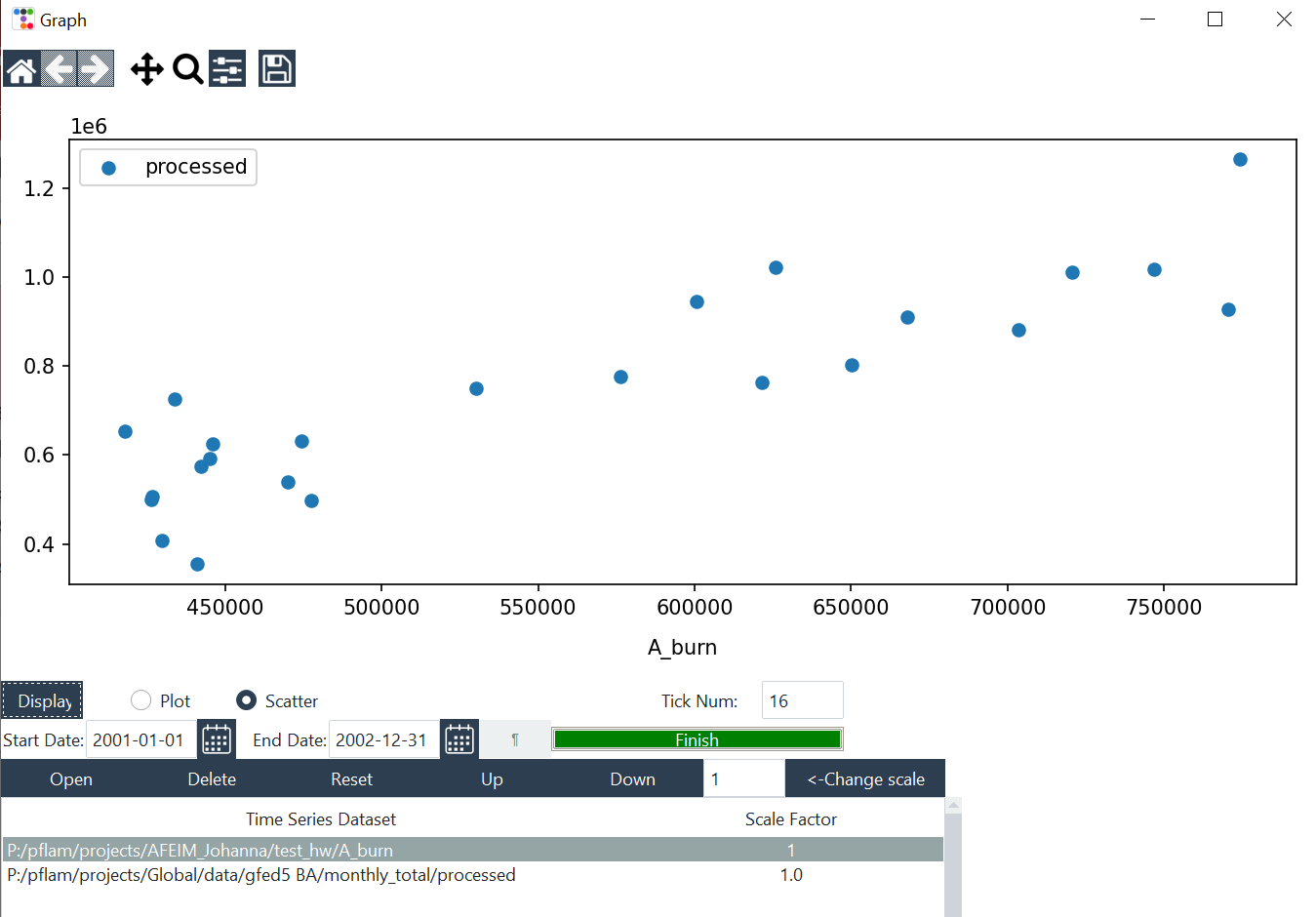
Task: Activate the Pan move tool
Action: coord(147,69)
